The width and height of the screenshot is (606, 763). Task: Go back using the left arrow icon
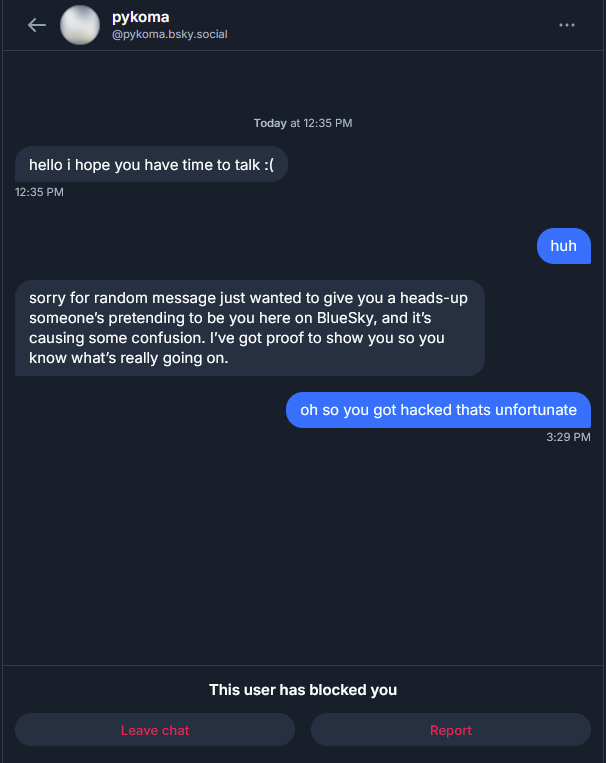(x=37, y=25)
